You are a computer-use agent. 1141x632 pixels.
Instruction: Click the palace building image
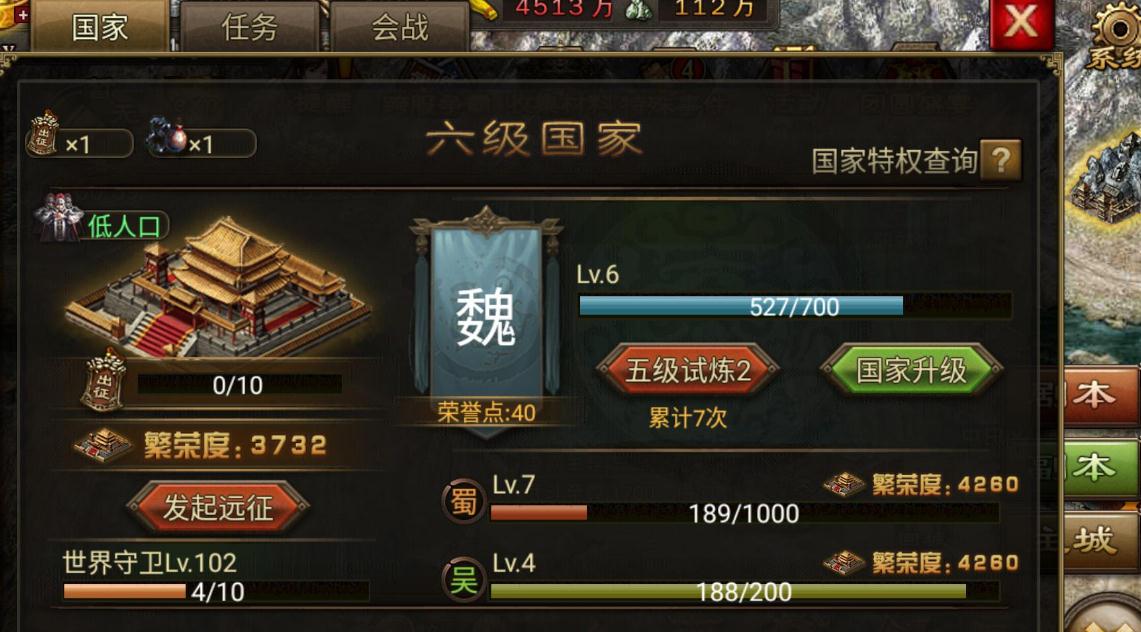tap(216, 287)
